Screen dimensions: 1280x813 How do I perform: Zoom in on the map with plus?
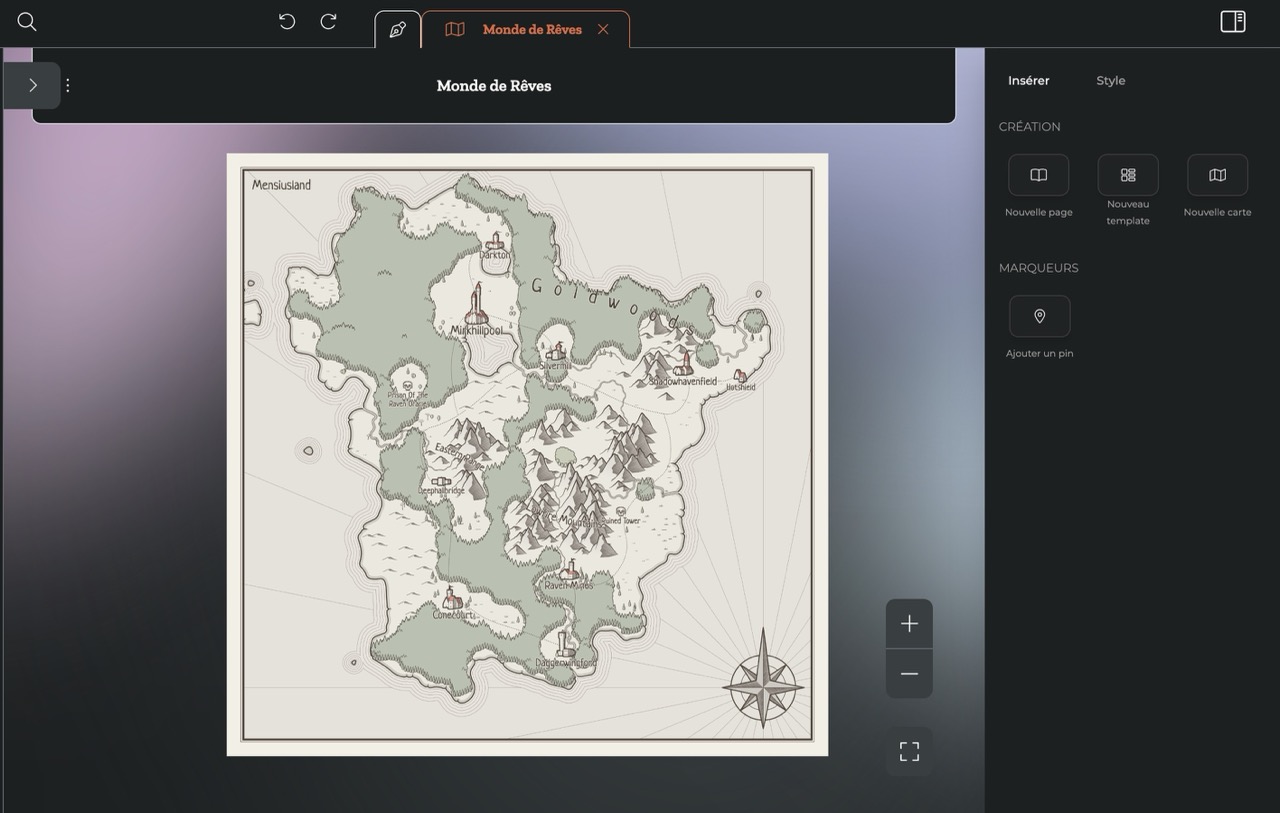click(x=909, y=624)
